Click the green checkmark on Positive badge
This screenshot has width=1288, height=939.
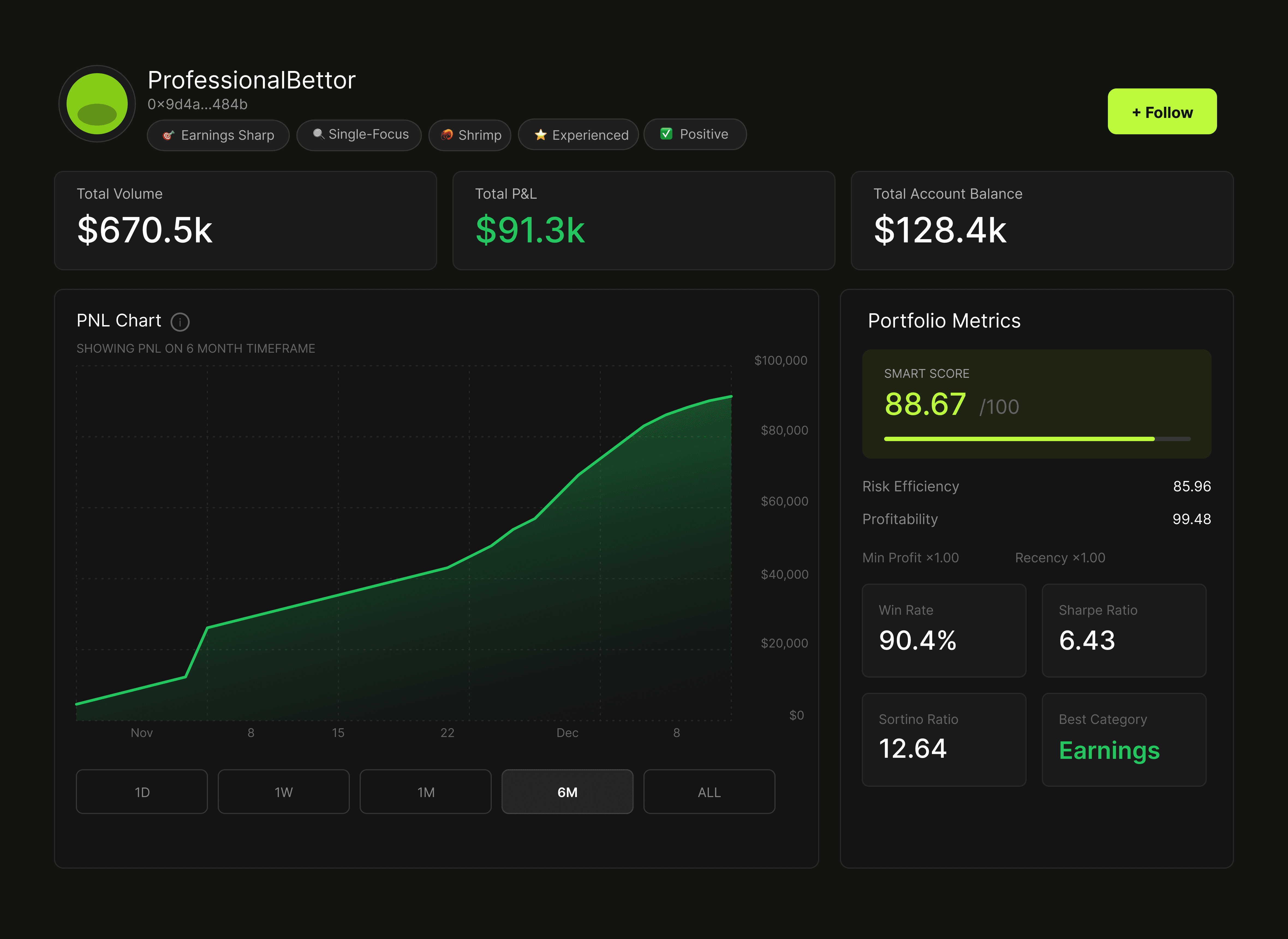pyautogui.click(x=666, y=133)
